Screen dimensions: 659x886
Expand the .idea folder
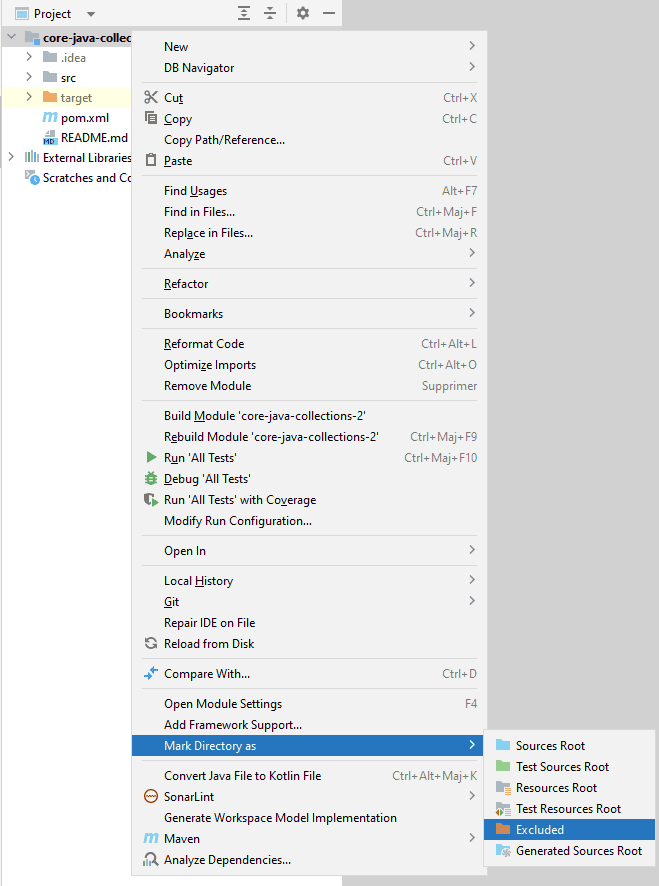(x=29, y=57)
